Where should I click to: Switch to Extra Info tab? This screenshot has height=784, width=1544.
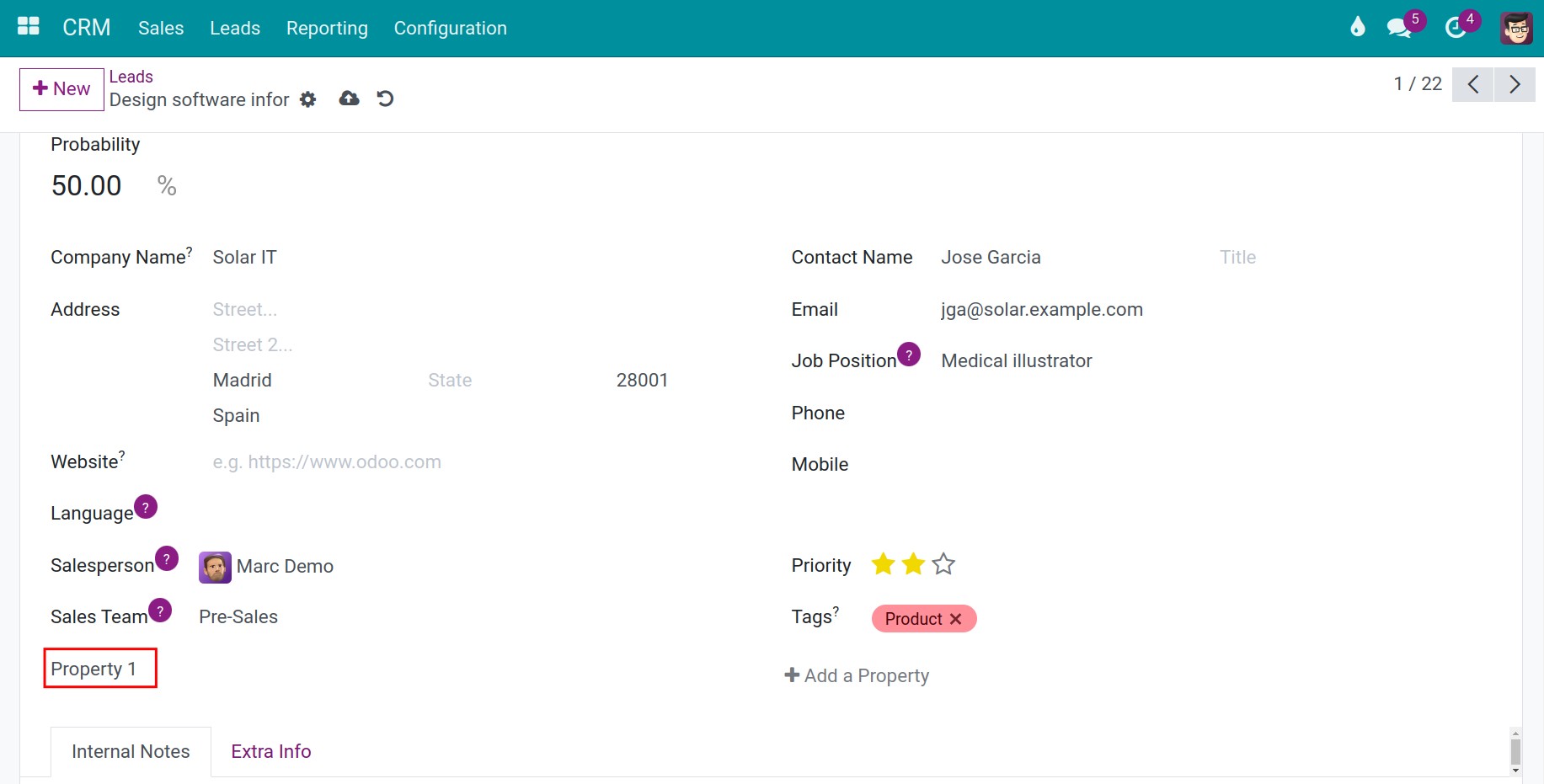coord(271,752)
